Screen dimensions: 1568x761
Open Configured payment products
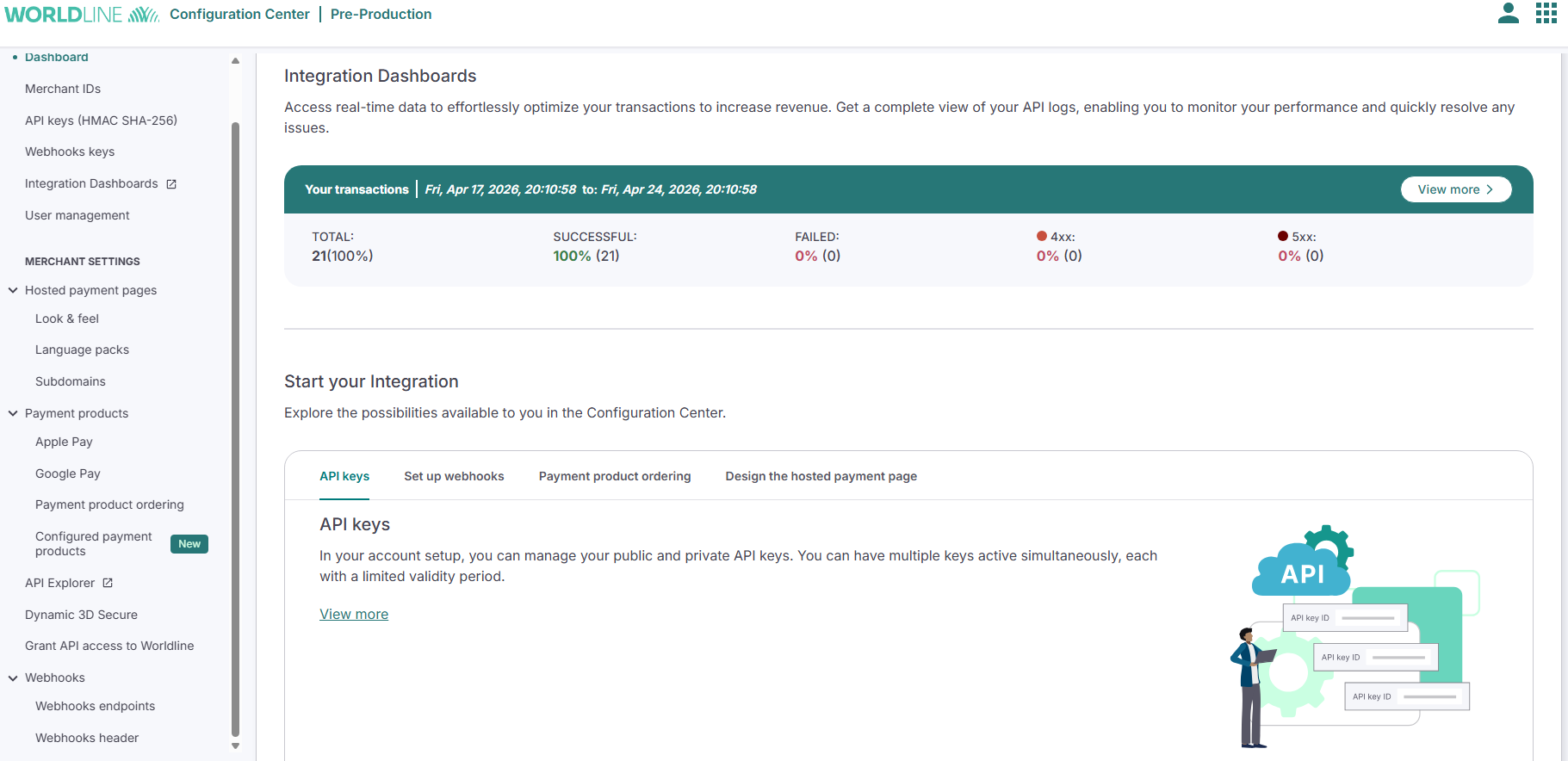point(94,543)
